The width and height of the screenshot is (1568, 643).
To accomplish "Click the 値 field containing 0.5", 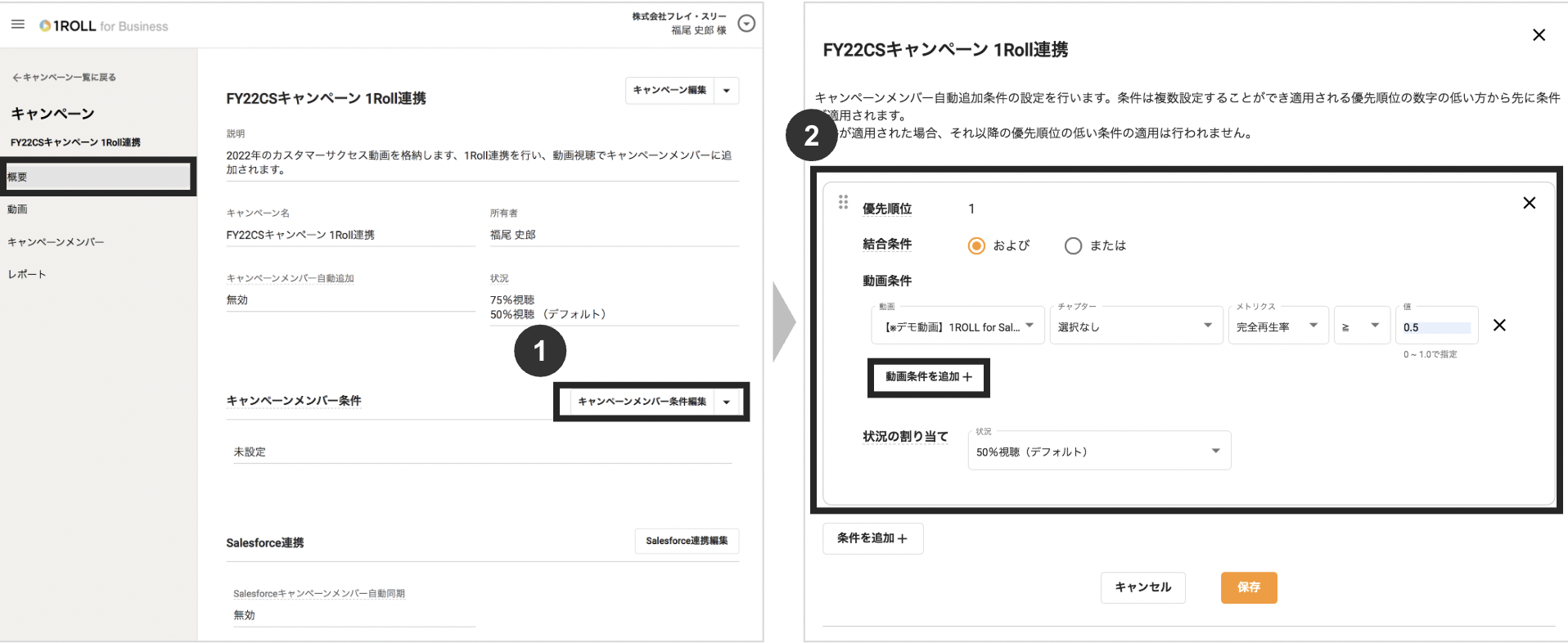I will [1436, 327].
